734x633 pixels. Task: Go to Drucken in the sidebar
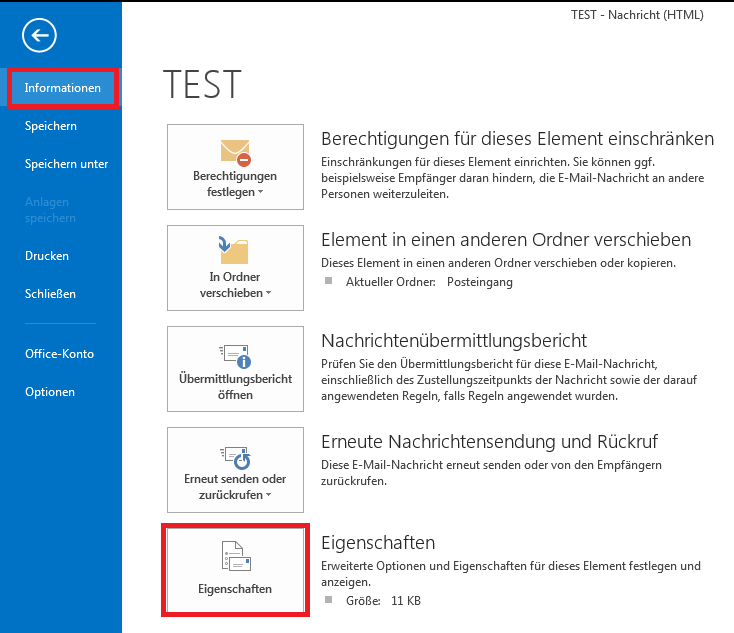point(47,256)
